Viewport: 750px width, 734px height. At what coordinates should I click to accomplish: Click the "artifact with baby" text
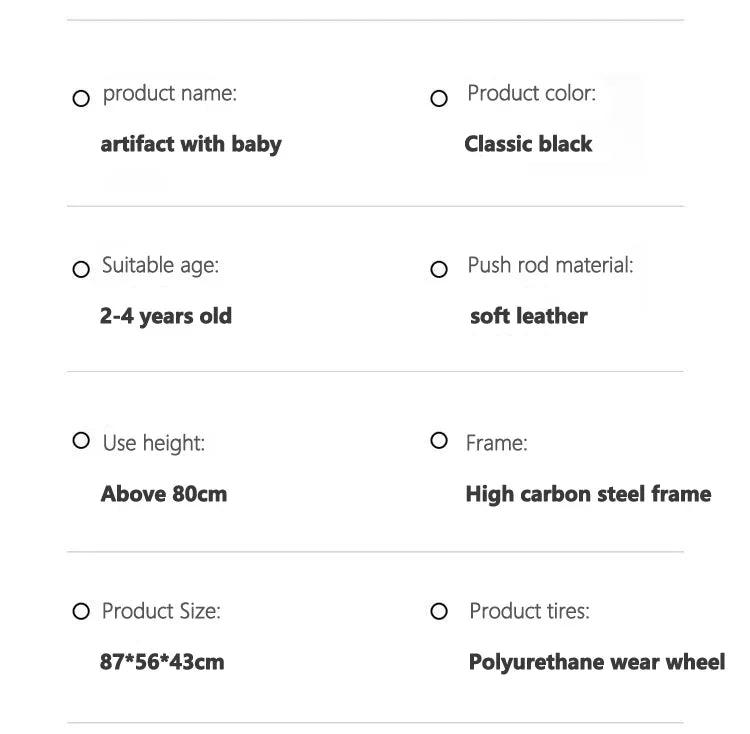click(x=191, y=144)
